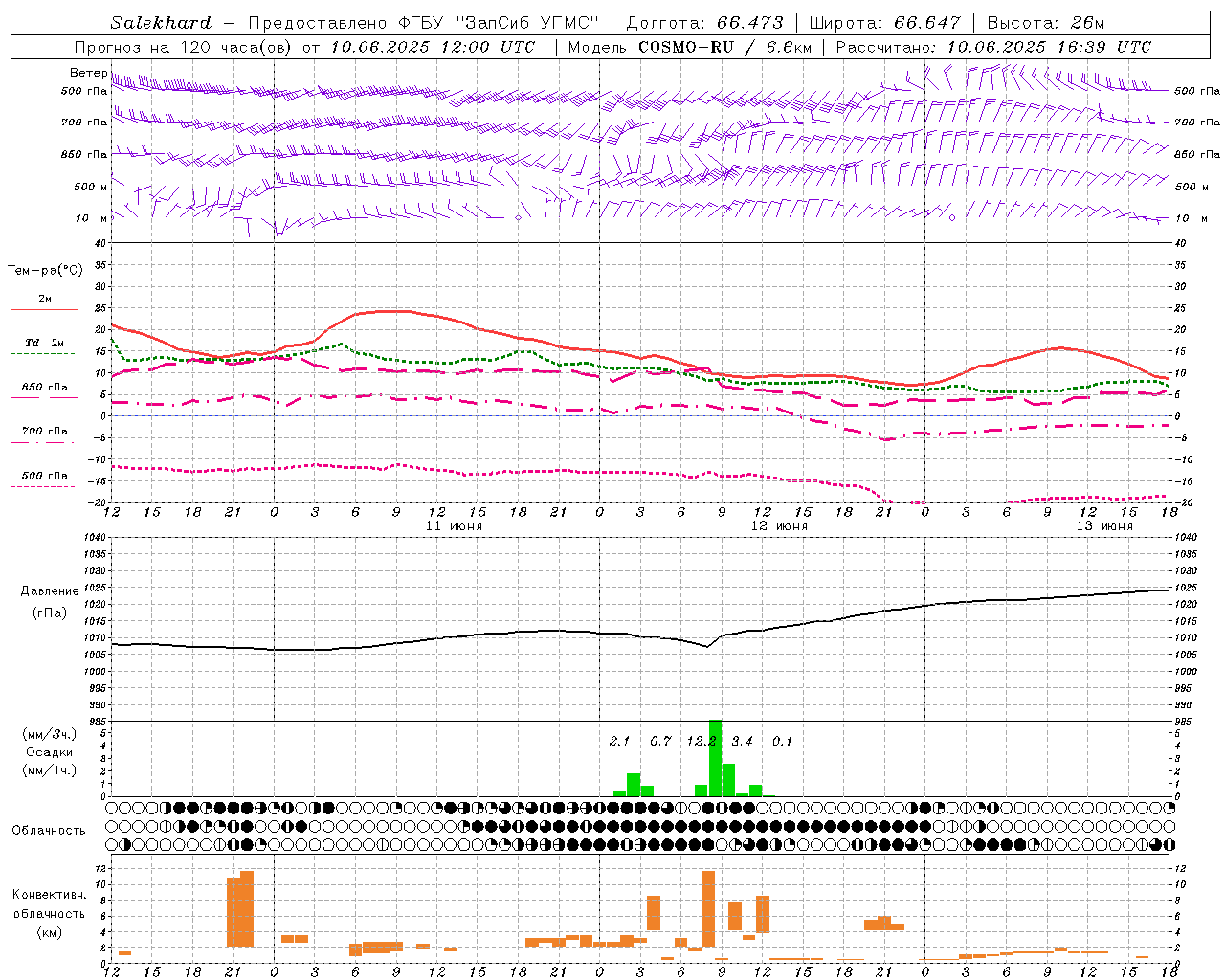Click "700 гПа" in the temperature legend
The width and height of the screenshot is (1225, 980).
[45, 432]
